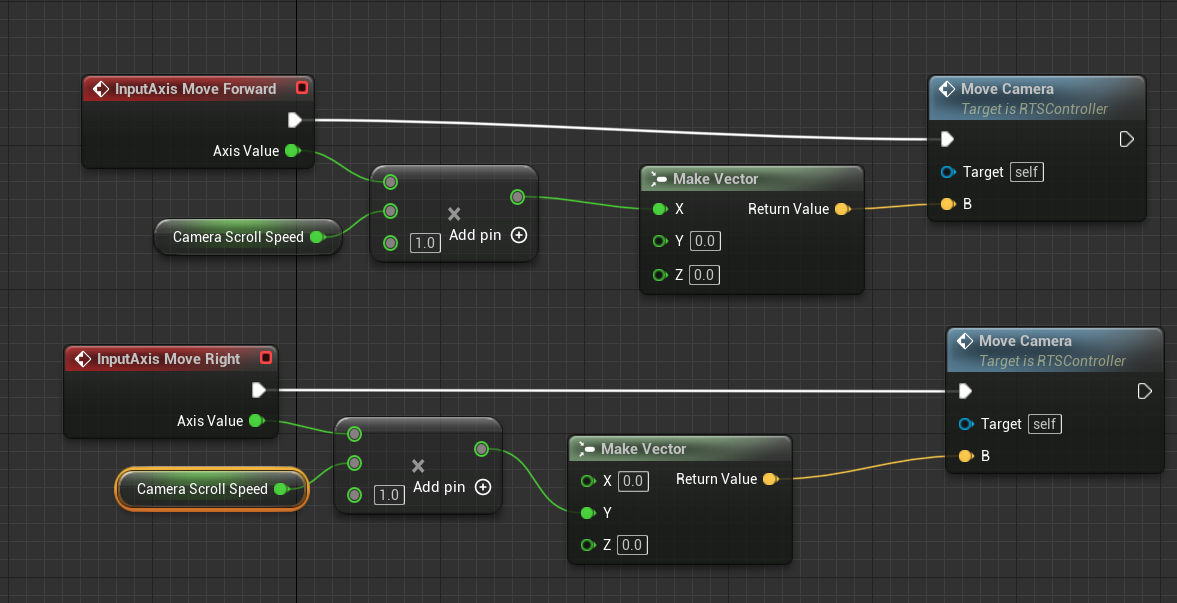
Task: Edit the X 0.0 field of lower Make Vector
Action: coord(633,481)
